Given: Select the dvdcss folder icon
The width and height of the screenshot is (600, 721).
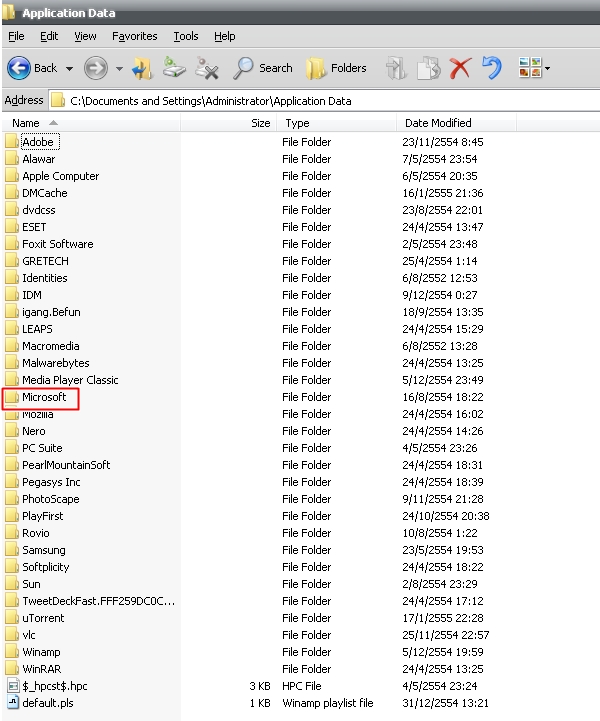Looking at the screenshot, I should click(12, 210).
